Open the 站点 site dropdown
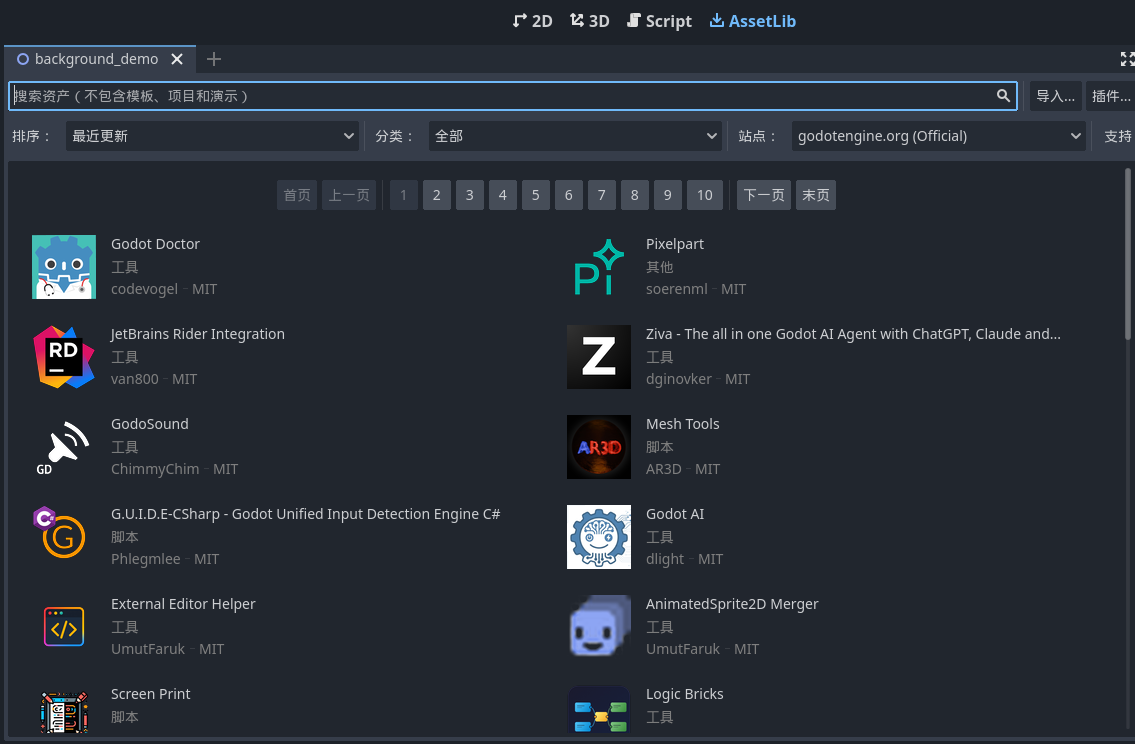1135x744 pixels. 938,136
